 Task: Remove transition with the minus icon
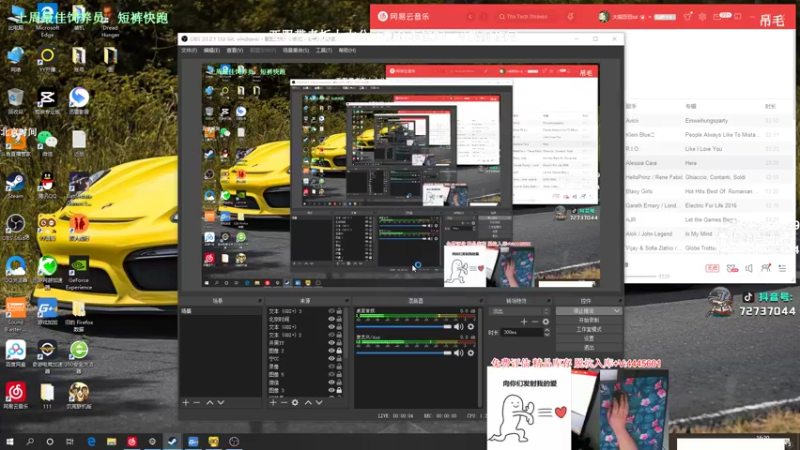tap(535, 321)
